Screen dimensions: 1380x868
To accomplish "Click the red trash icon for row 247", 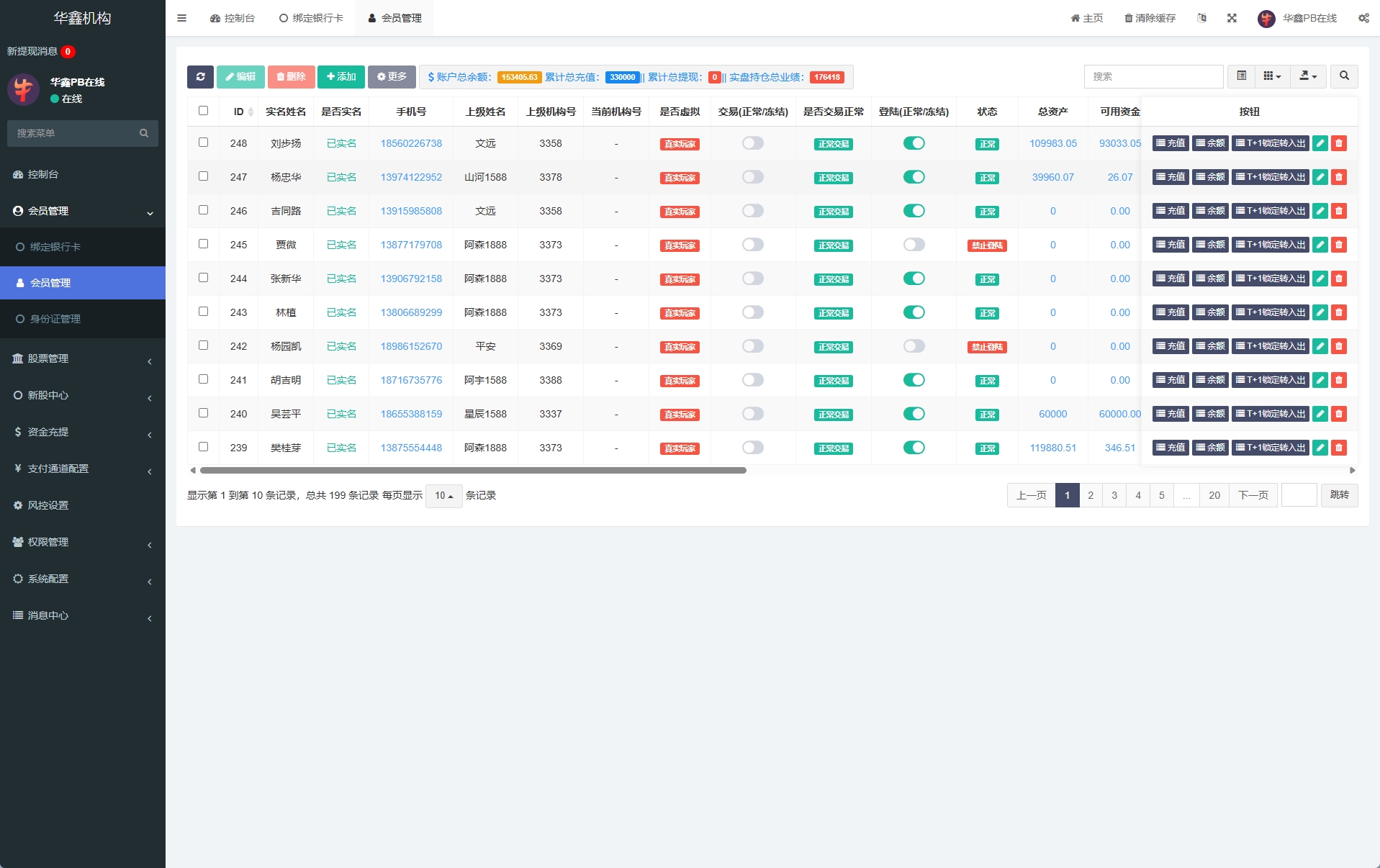I will (1338, 177).
